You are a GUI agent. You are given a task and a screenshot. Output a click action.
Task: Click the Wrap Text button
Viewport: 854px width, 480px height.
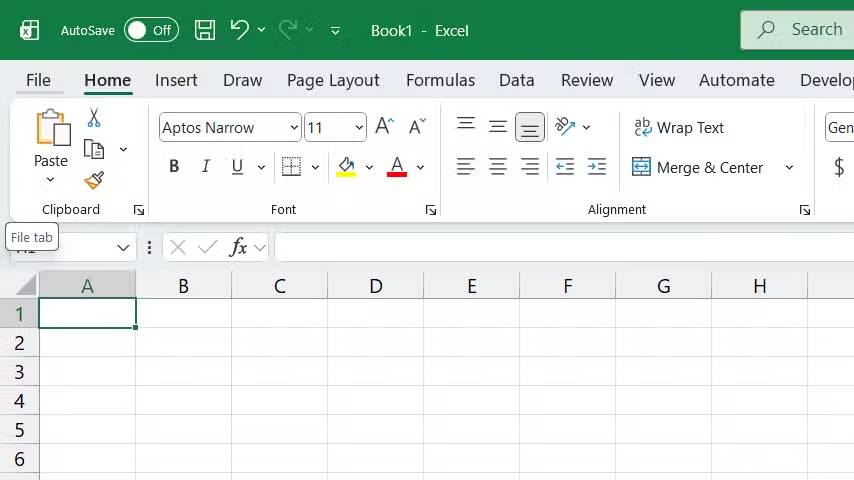pyautogui.click(x=679, y=127)
